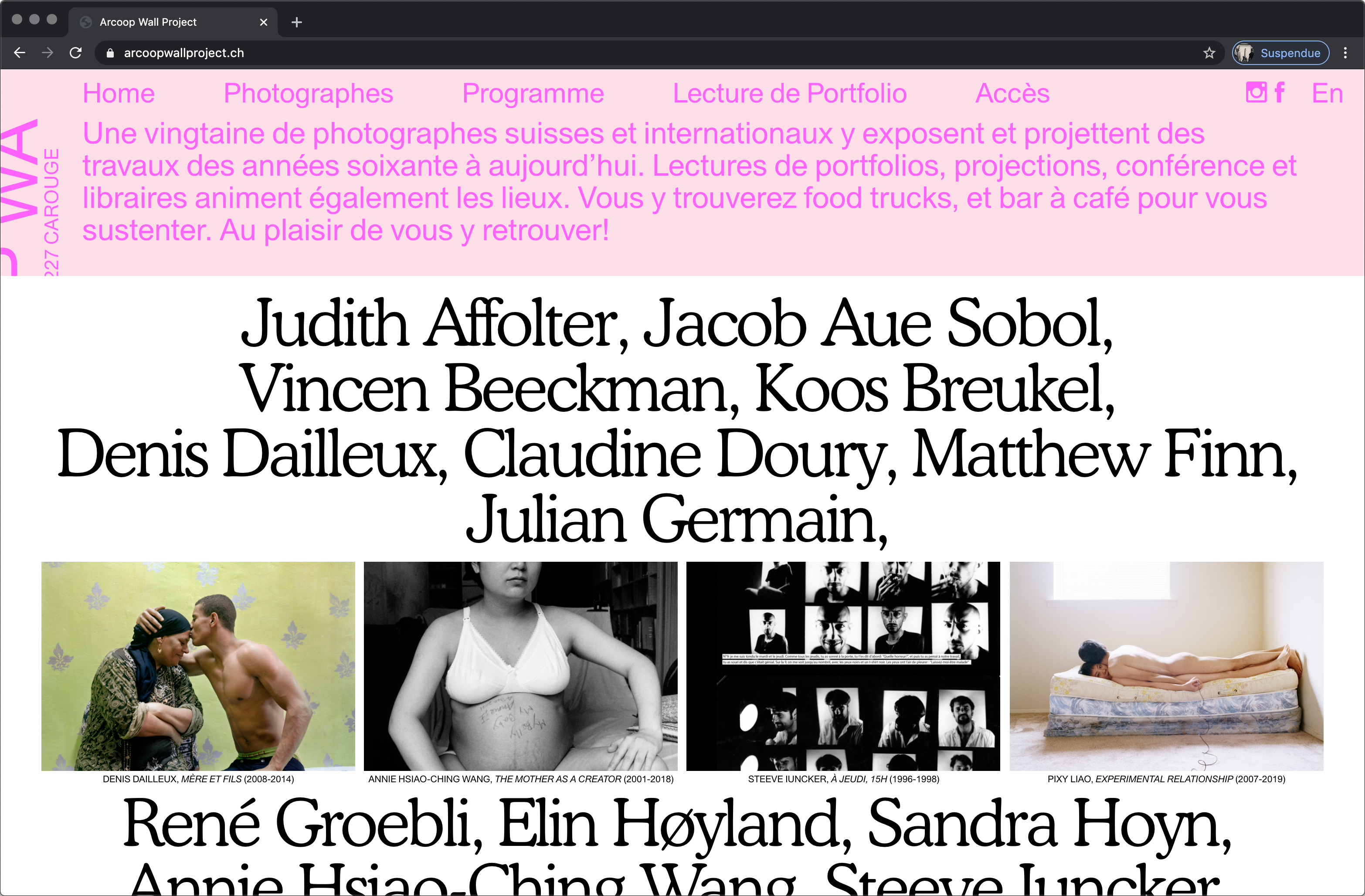The width and height of the screenshot is (1365, 896).
Task: Go to the Home menu item
Action: pos(119,94)
